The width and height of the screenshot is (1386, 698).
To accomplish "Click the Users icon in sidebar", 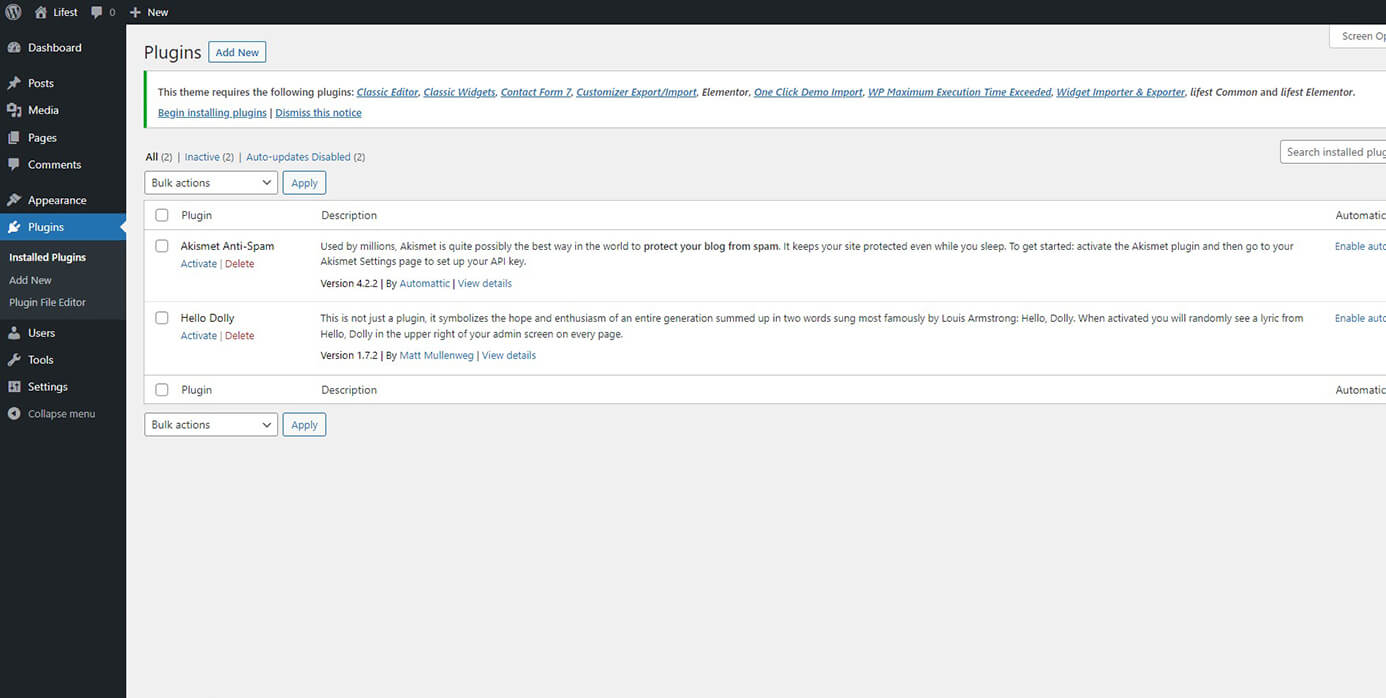I will point(14,333).
